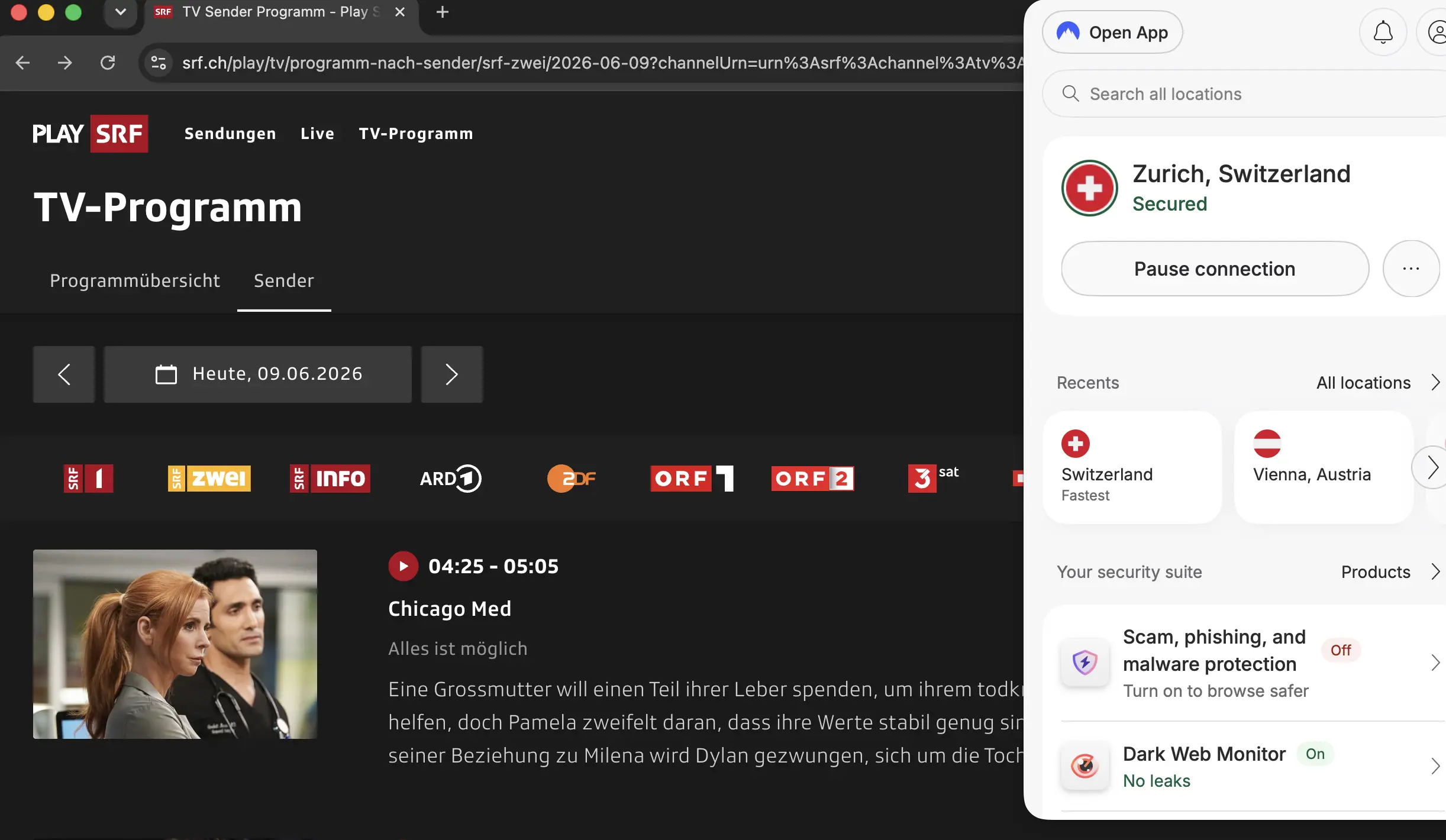Open the VPN notifications bell
This screenshot has height=840, width=1446.
[x=1383, y=32]
